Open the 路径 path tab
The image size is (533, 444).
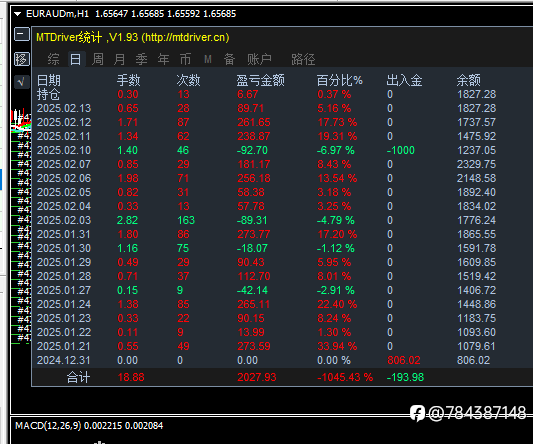(303, 59)
